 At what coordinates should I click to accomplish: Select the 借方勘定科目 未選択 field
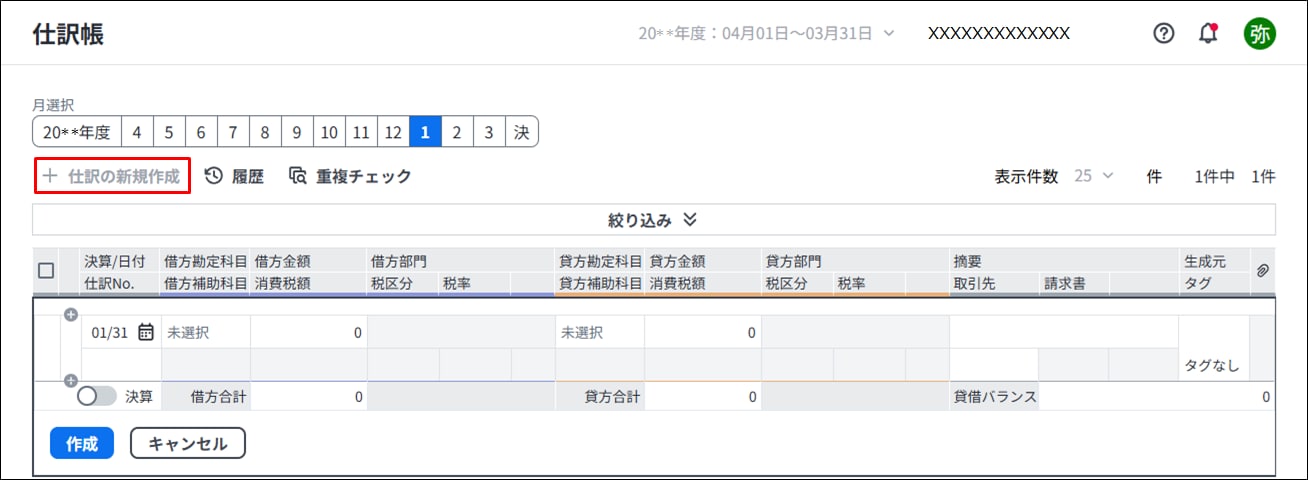[x=205, y=332]
